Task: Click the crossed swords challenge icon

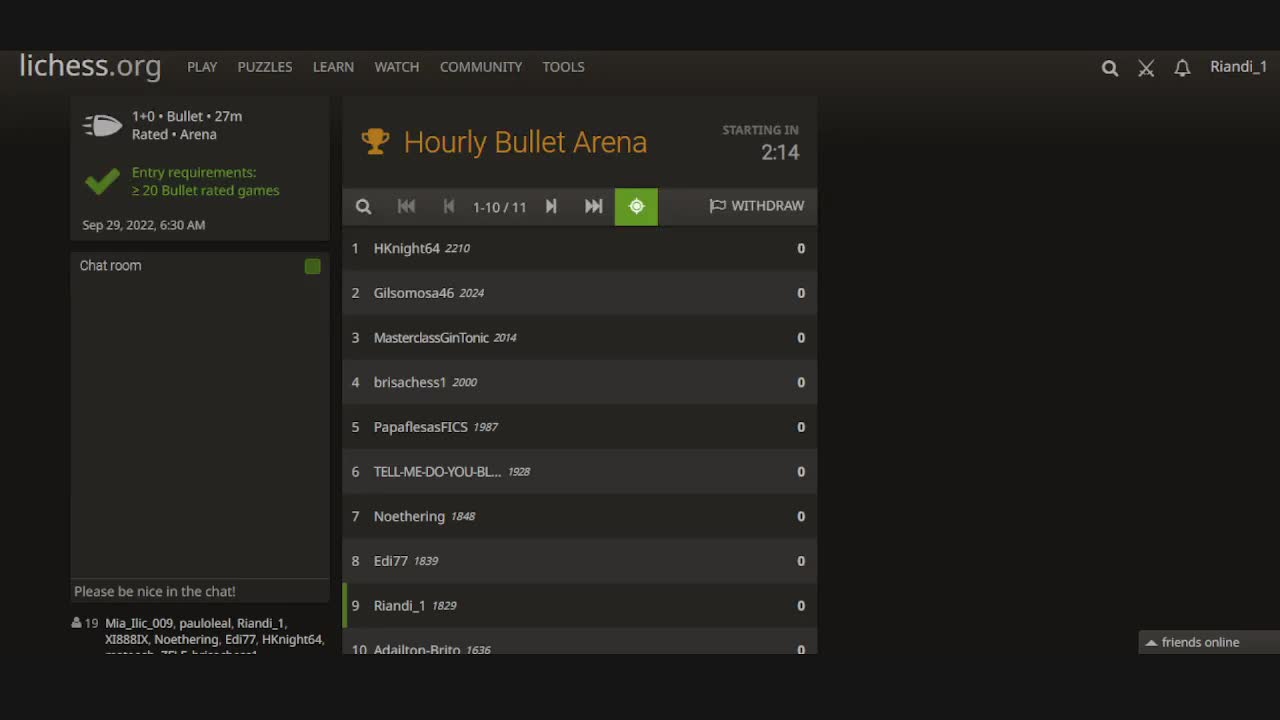Action: 1146,68
